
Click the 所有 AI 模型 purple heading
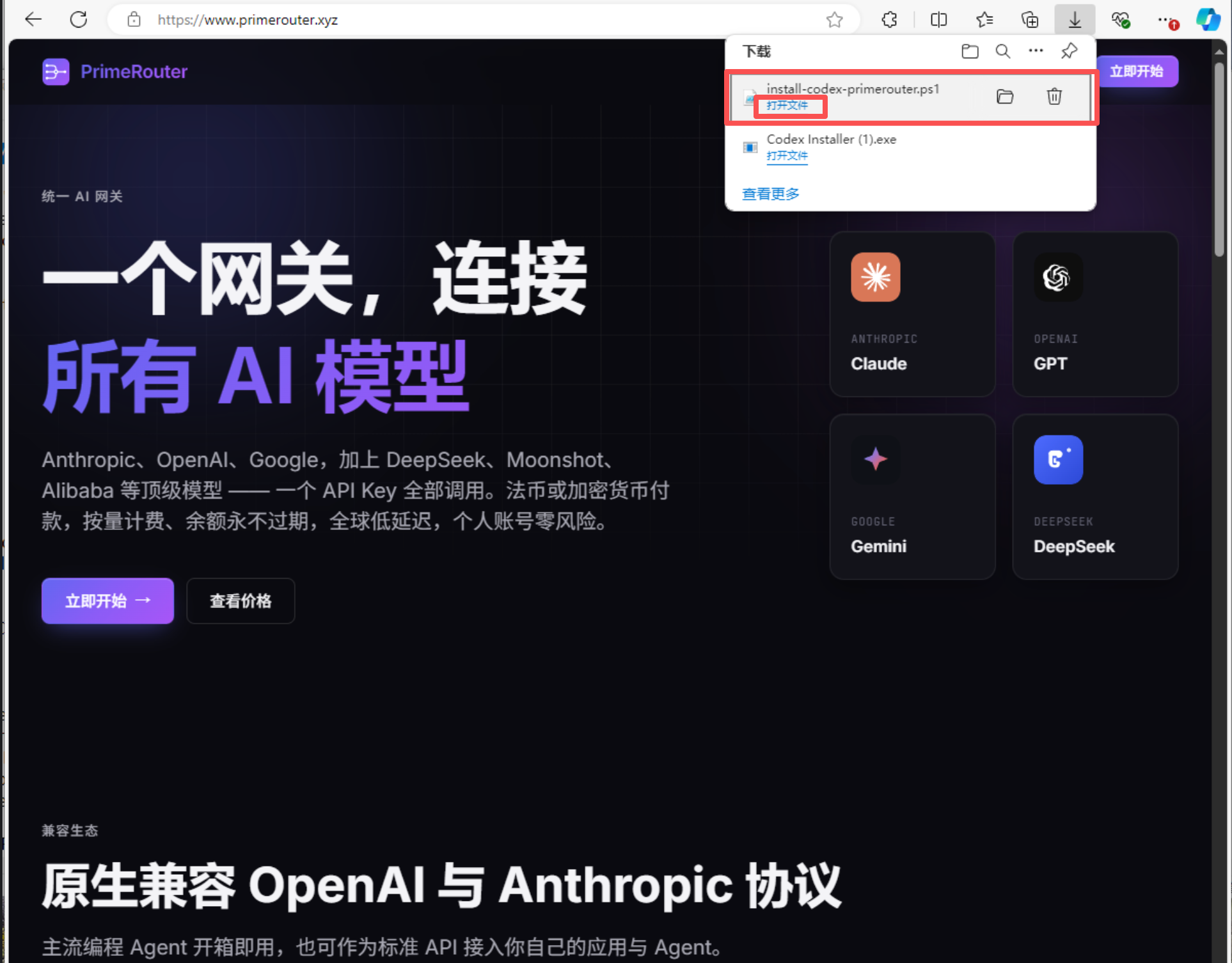255,376
